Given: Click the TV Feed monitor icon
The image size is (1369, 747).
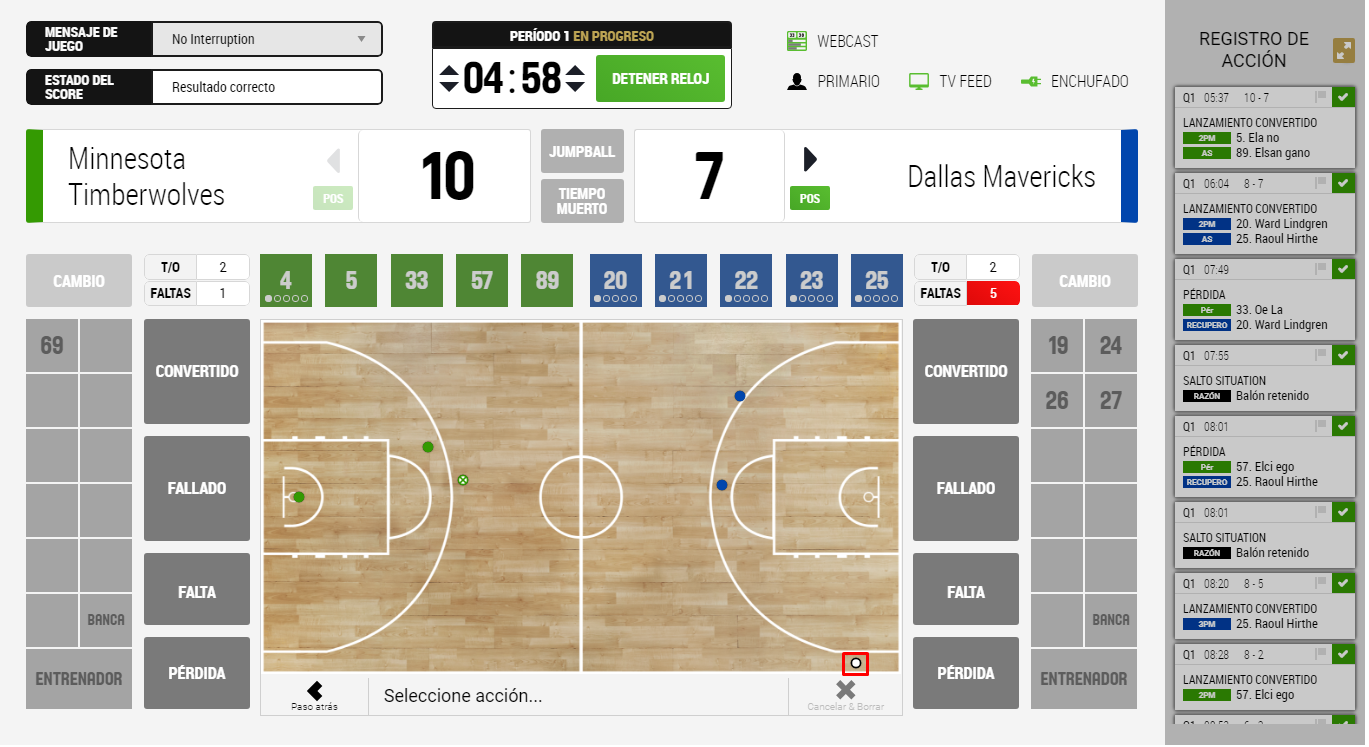Looking at the screenshot, I should click(918, 82).
